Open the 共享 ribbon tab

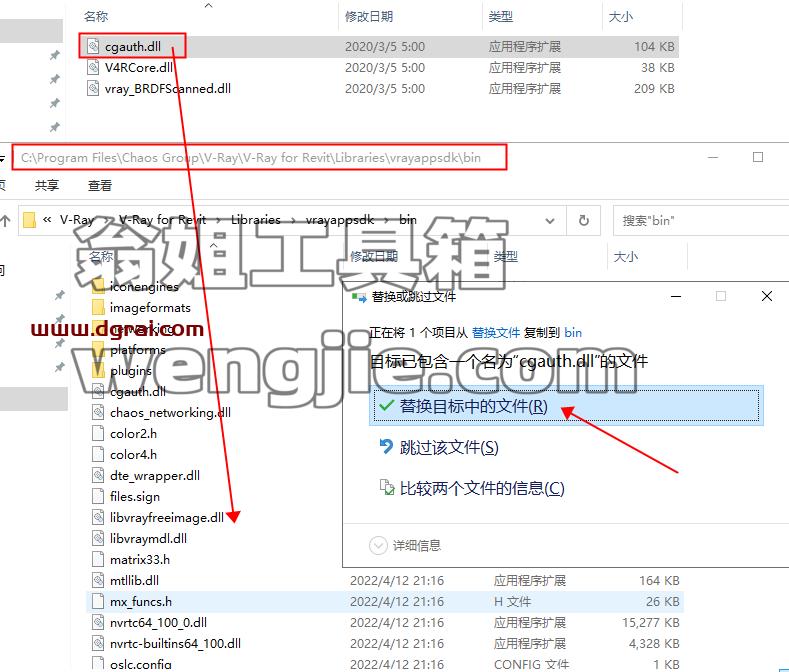click(x=47, y=185)
